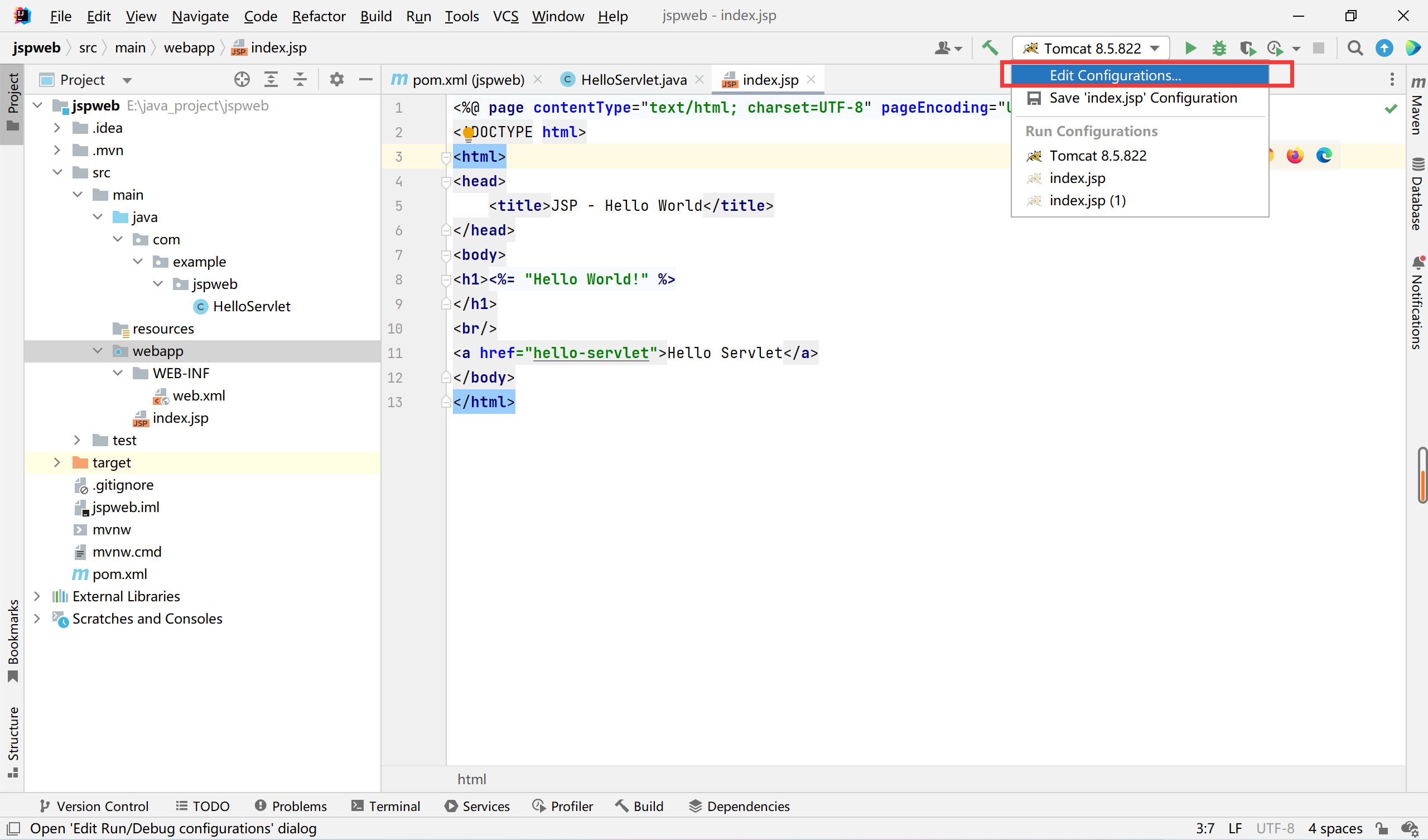Viewport: 1428px width, 840px height.
Task: Expand the test folder
Action: point(77,441)
